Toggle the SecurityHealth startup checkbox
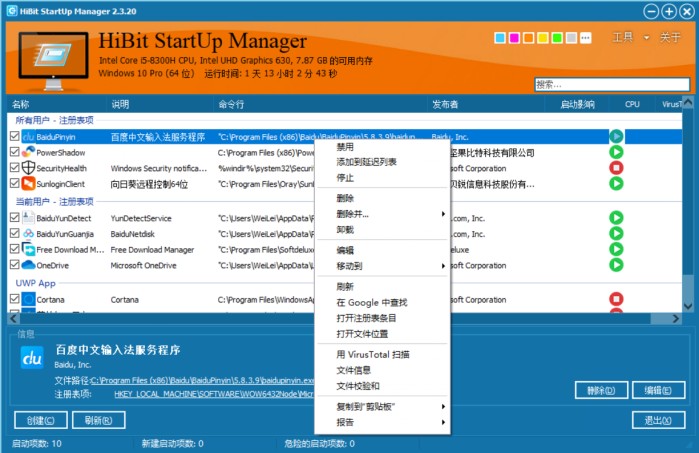Image resolution: width=699 pixels, height=453 pixels. coord(14,169)
